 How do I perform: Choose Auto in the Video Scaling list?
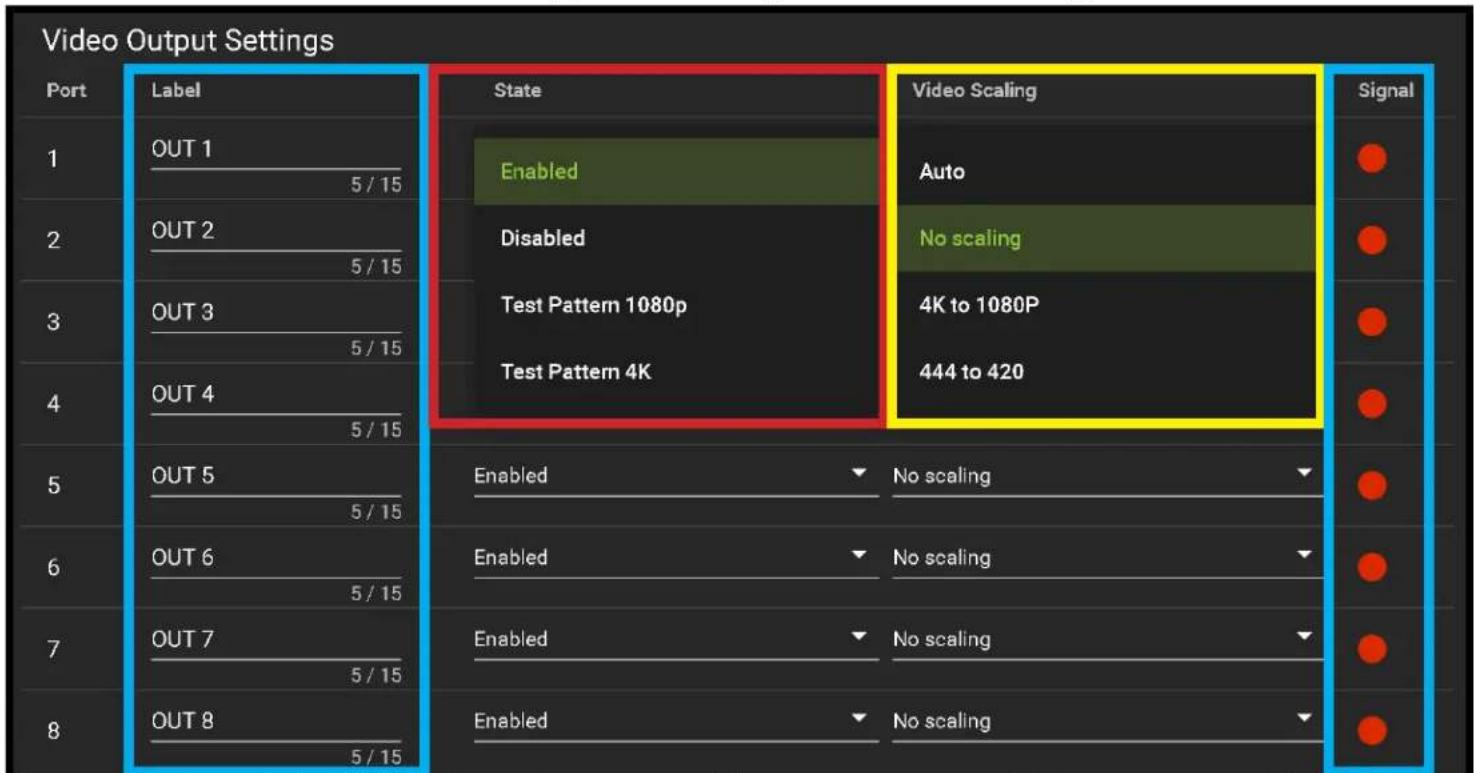[1106, 171]
